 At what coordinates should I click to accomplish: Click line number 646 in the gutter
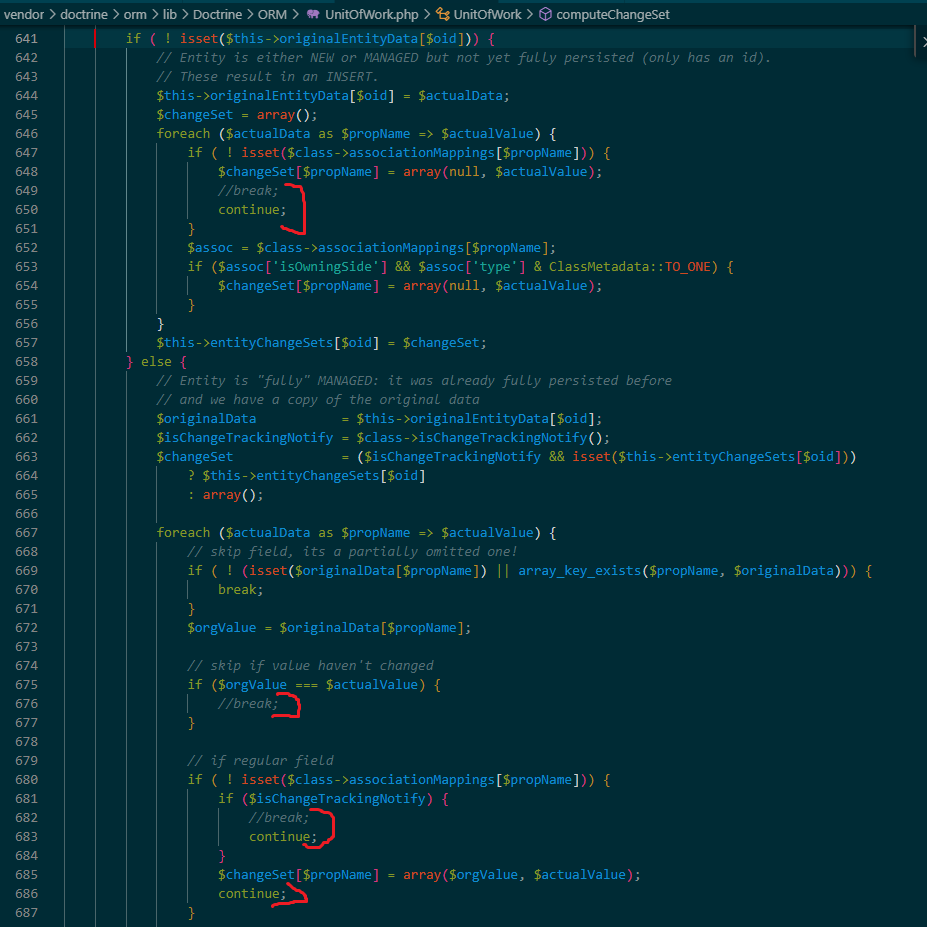click(x=27, y=134)
